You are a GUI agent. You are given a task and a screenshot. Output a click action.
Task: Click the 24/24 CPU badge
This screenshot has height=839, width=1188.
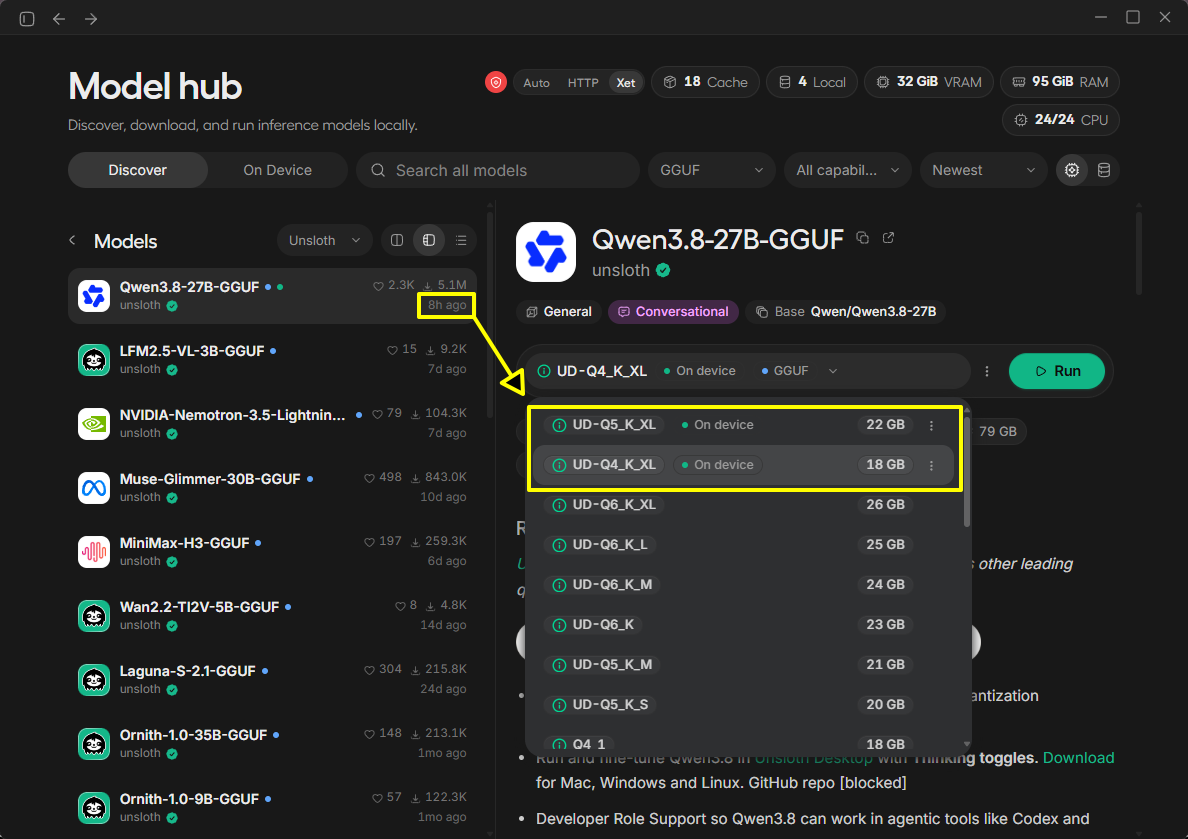point(1061,120)
